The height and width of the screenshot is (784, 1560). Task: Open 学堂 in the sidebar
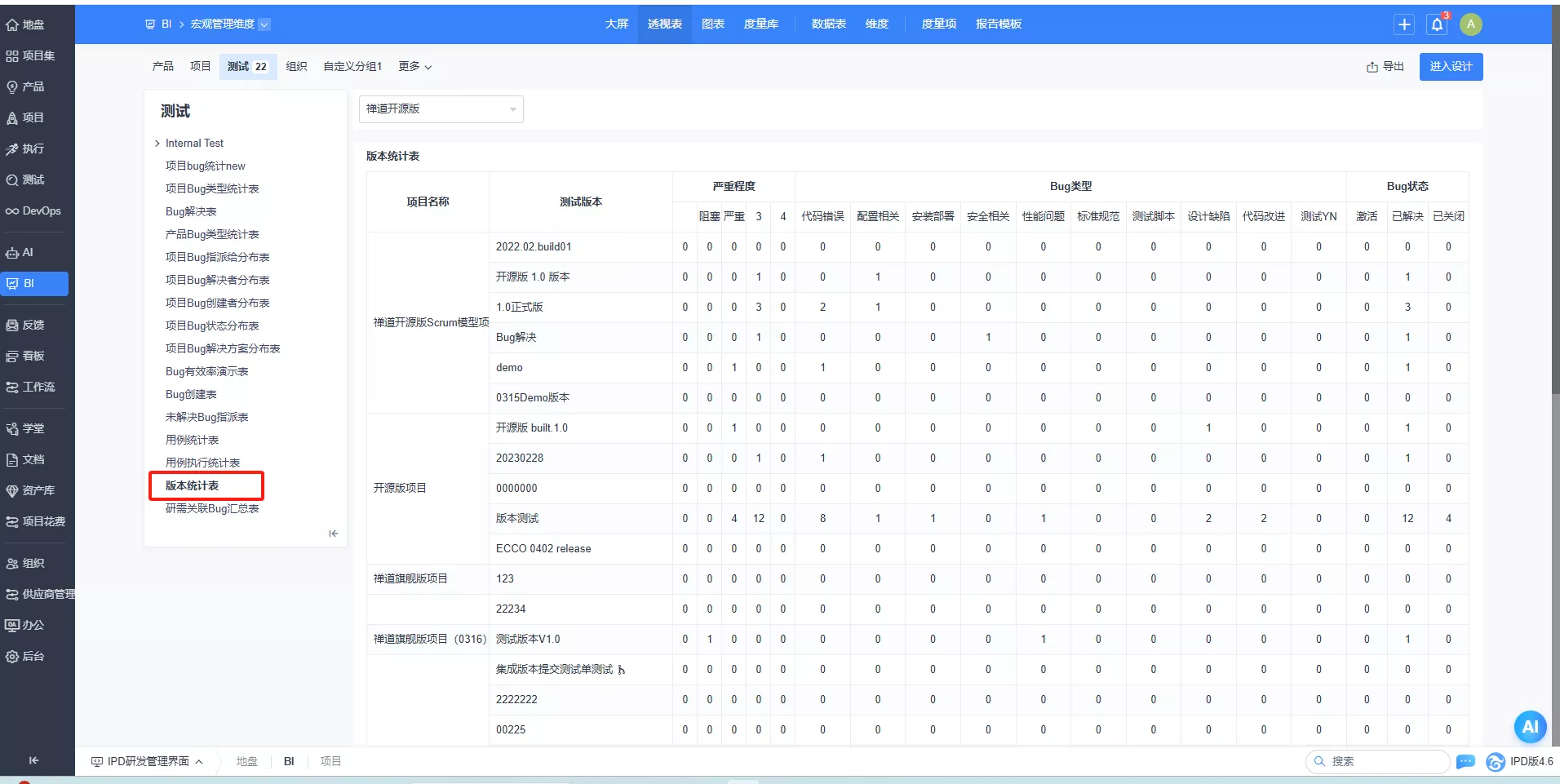tap(25, 428)
